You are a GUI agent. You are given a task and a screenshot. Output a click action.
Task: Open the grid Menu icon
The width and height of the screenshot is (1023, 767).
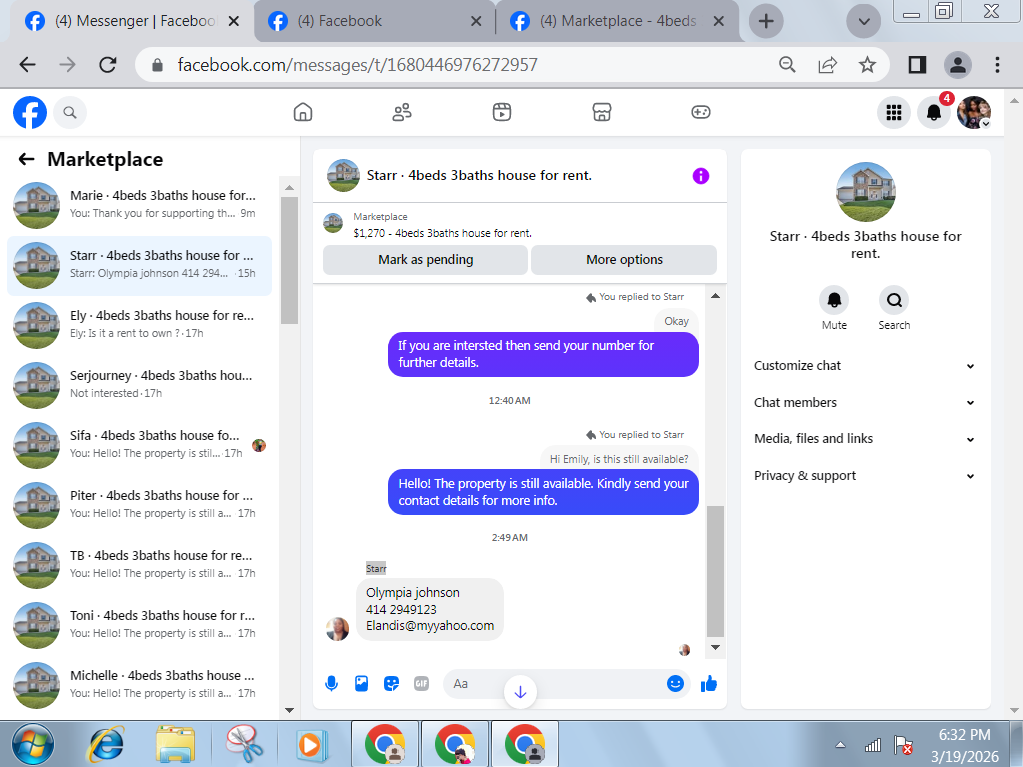pos(894,112)
